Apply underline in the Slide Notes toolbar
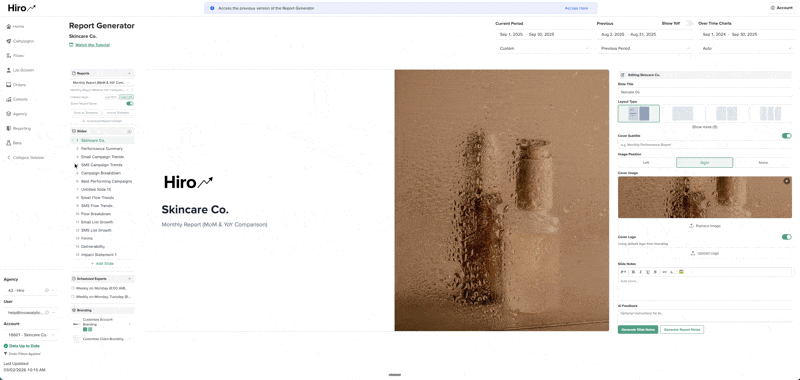 click(x=647, y=272)
